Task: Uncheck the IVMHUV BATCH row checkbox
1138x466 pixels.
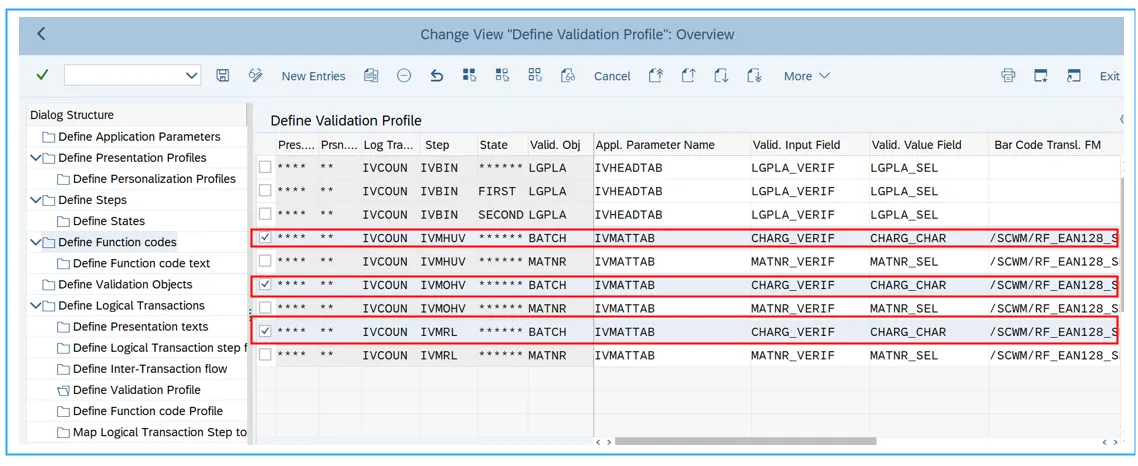Action: click(x=265, y=238)
